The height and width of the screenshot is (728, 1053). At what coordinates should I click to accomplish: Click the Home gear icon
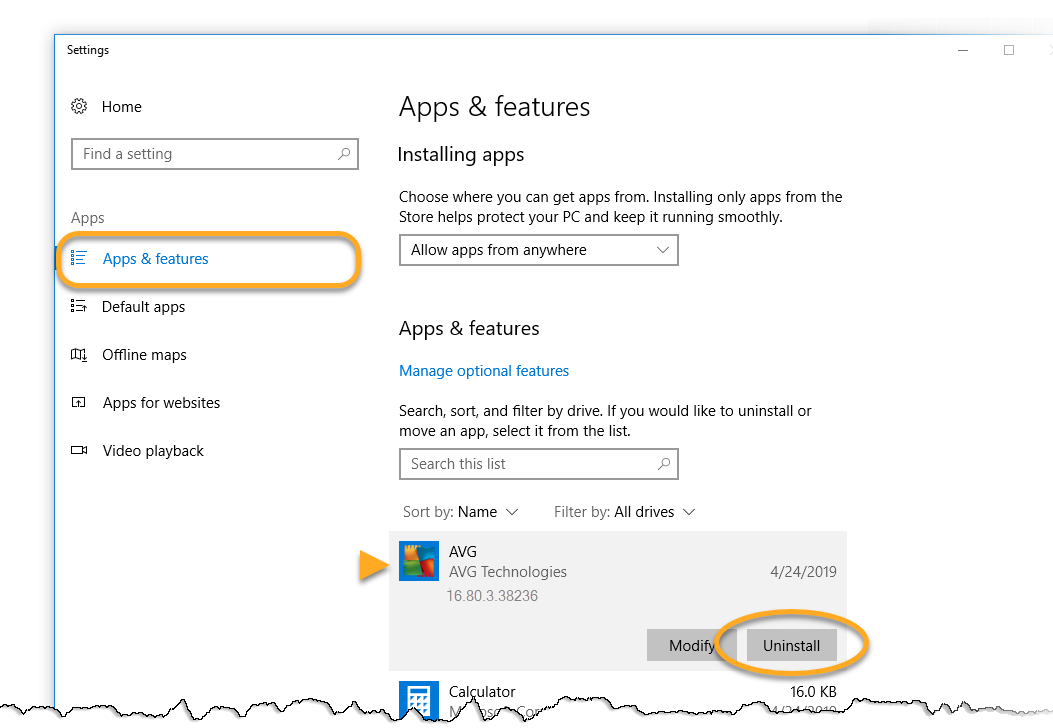[79, 106]
